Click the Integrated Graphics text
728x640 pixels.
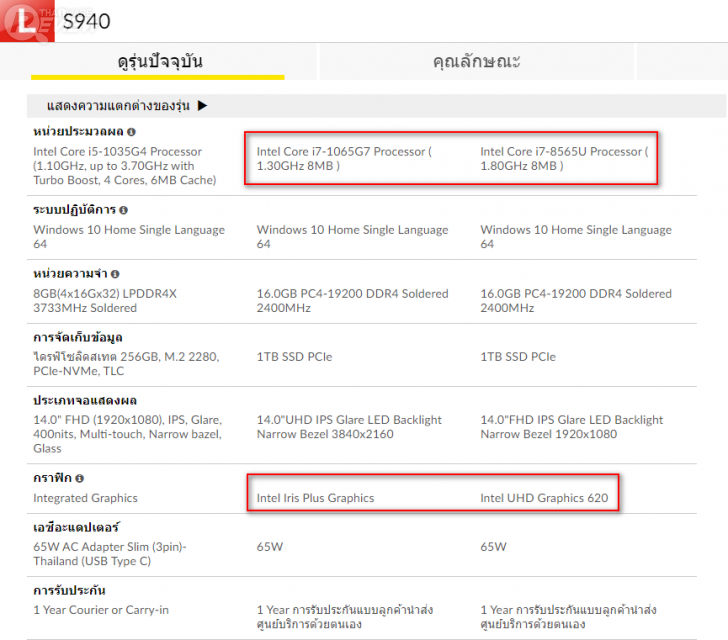point(85,498)
